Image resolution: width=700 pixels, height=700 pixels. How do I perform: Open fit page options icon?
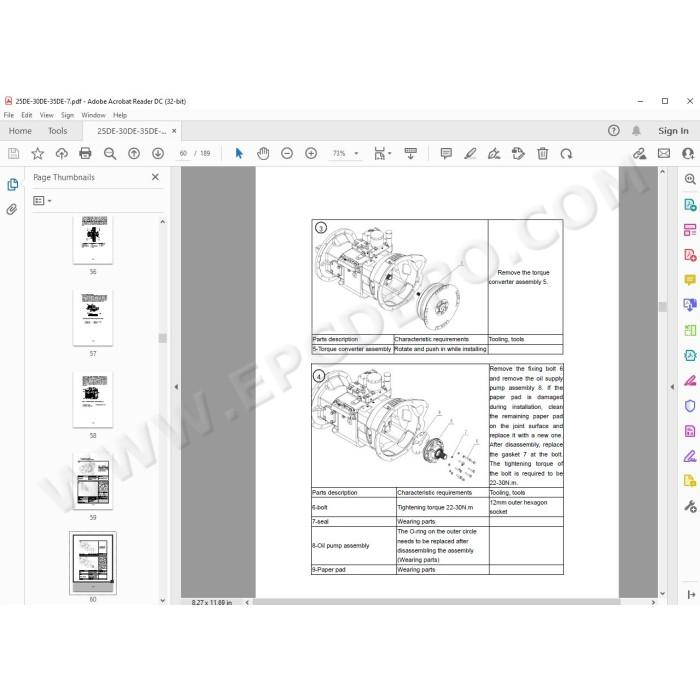pos(382,154)
